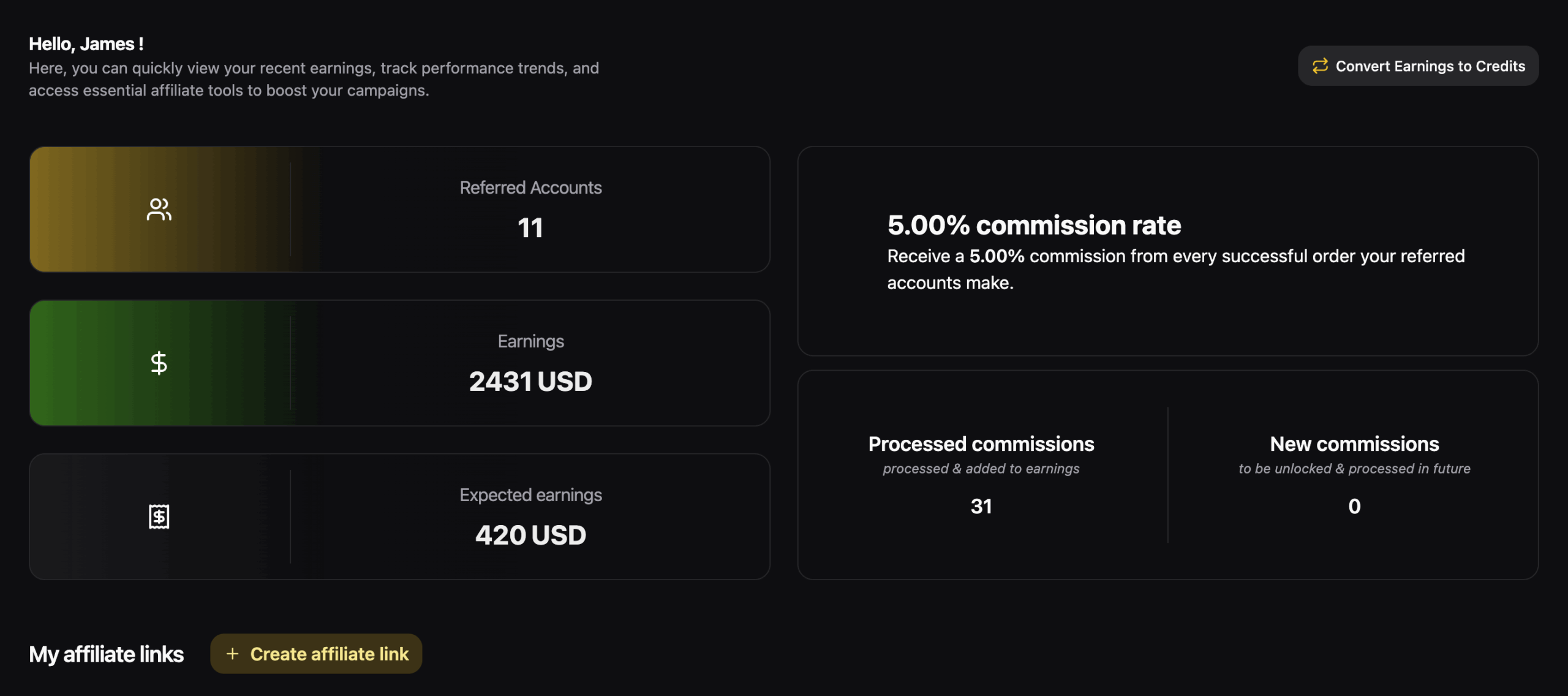Screen dimensions: 1568x696
Task: Create affiliate link
Action: coord(316,654)
